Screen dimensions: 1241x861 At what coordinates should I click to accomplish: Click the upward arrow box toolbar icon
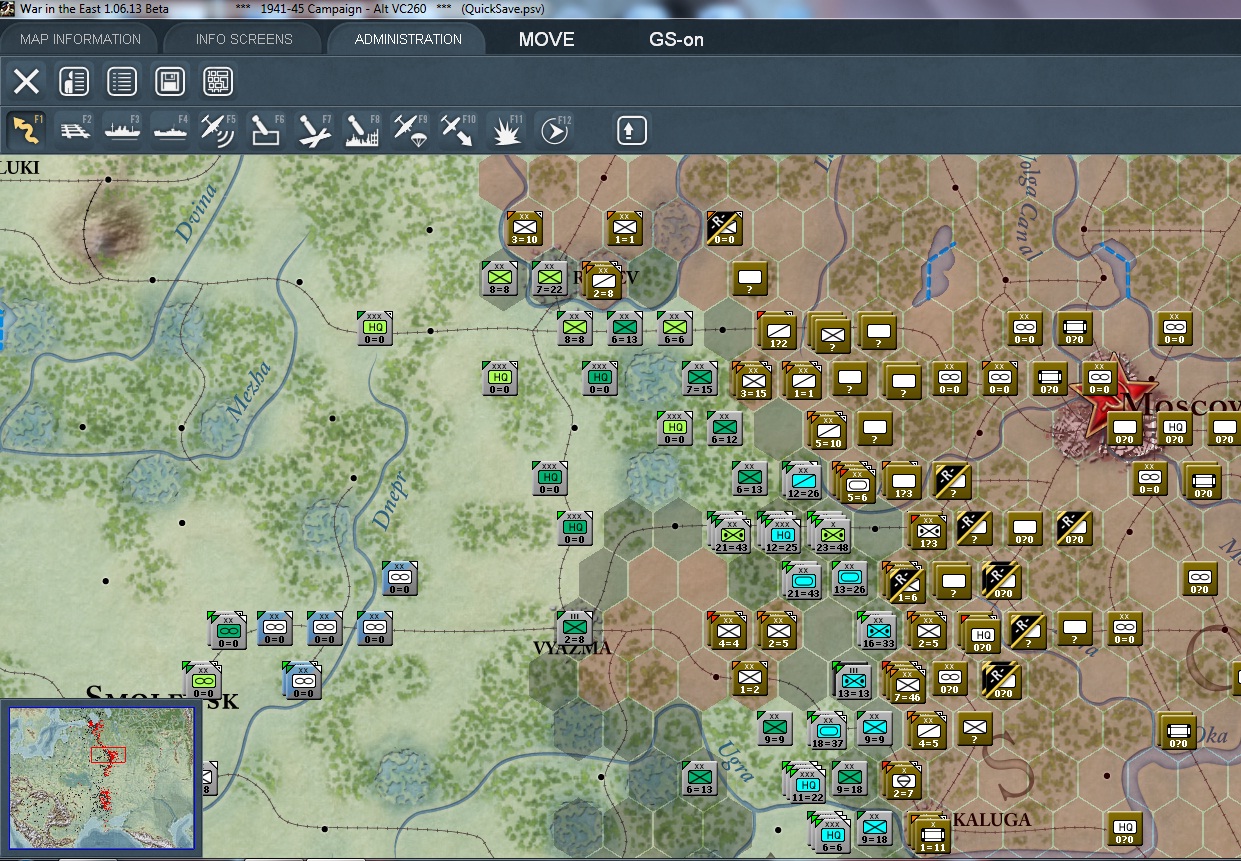(x=631, y=130)
